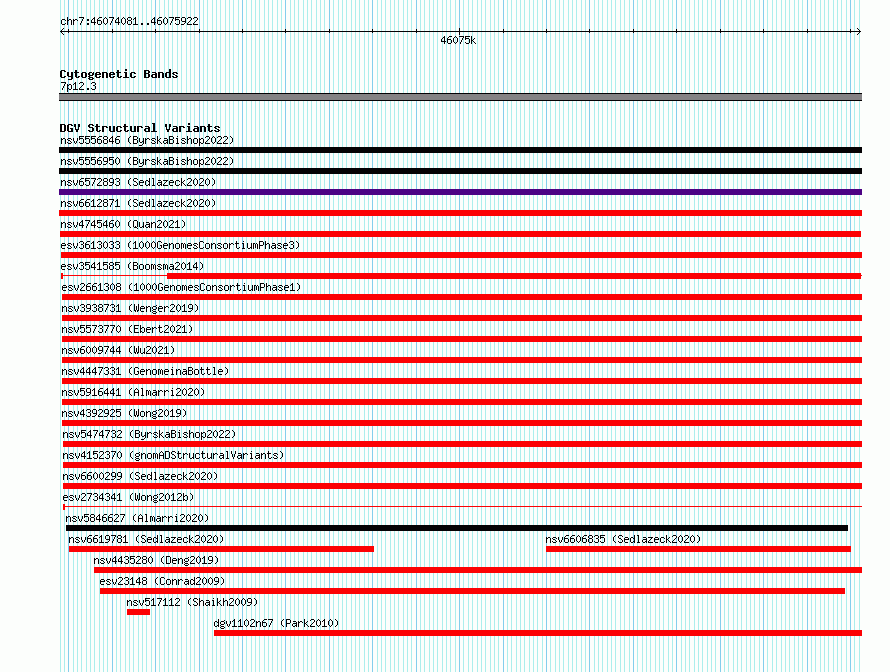Open variant label nsv5846627 (Almarri2020)

tap(137, 518)
